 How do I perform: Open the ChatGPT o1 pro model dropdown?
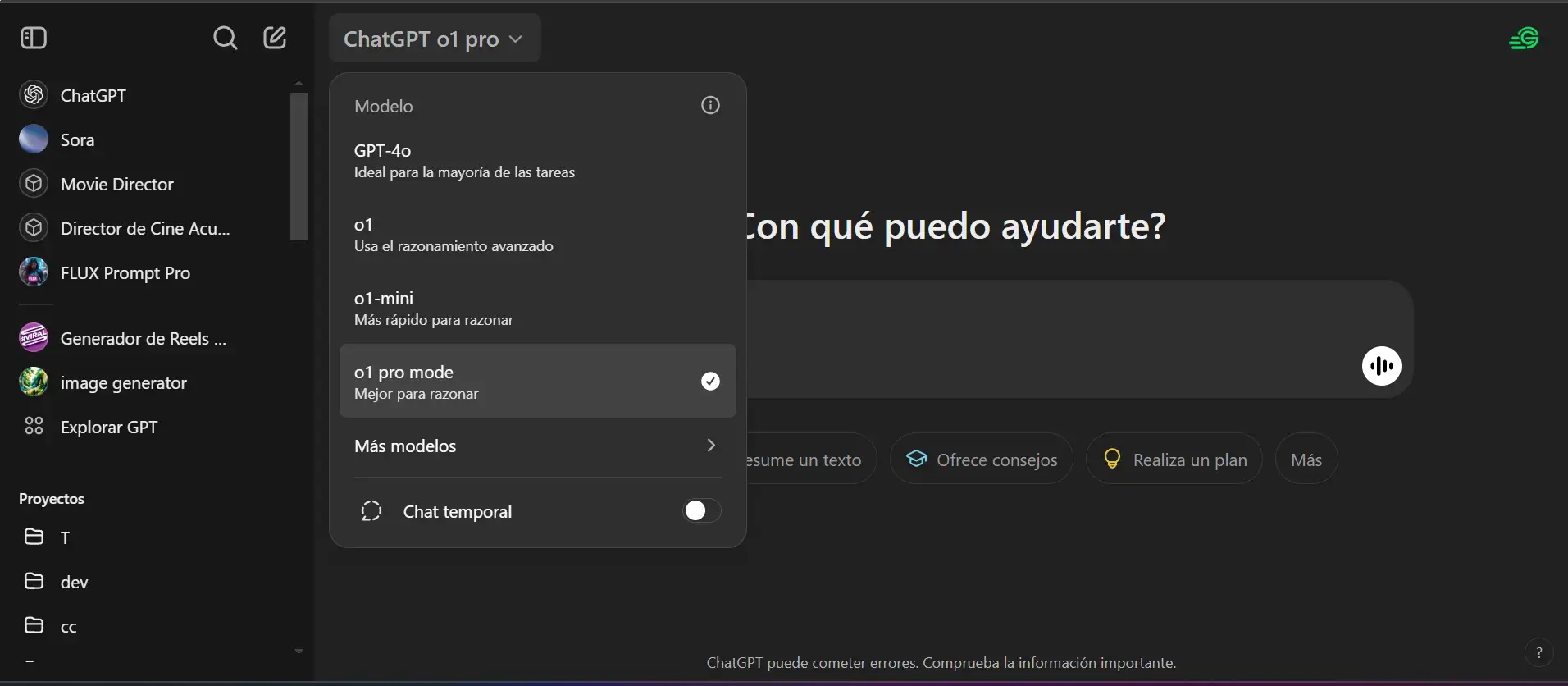[434, 39]
